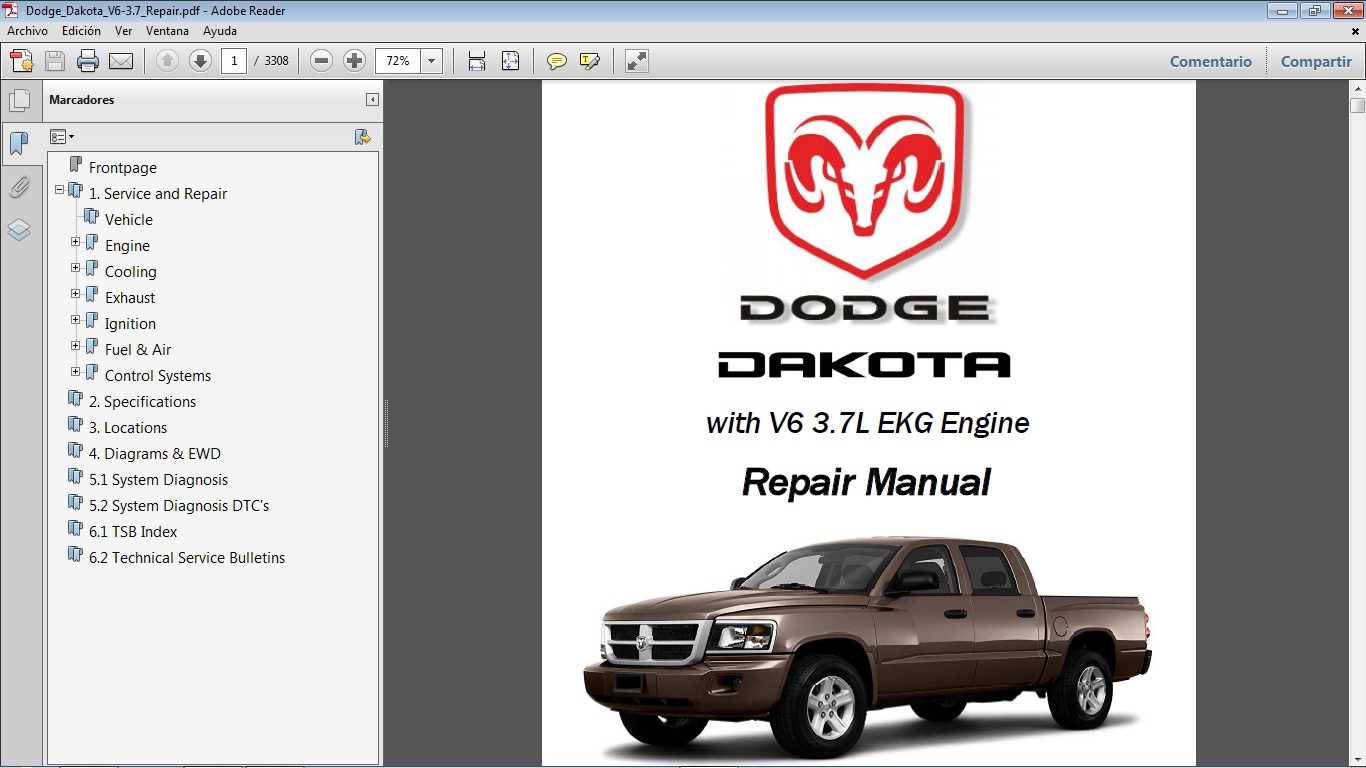Print the document with printer icon
This screenshot has width=1366, height=768.
pyautogui.click(x=88, y=61)
